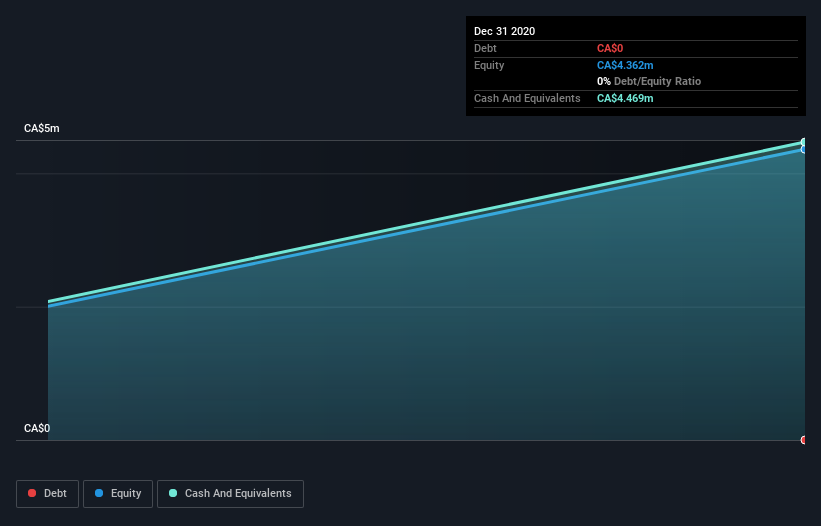Click the 'Dec 31 2020' tooltip date
The width and height of the screenshot is (821, 526).
[x=504, y=31]
